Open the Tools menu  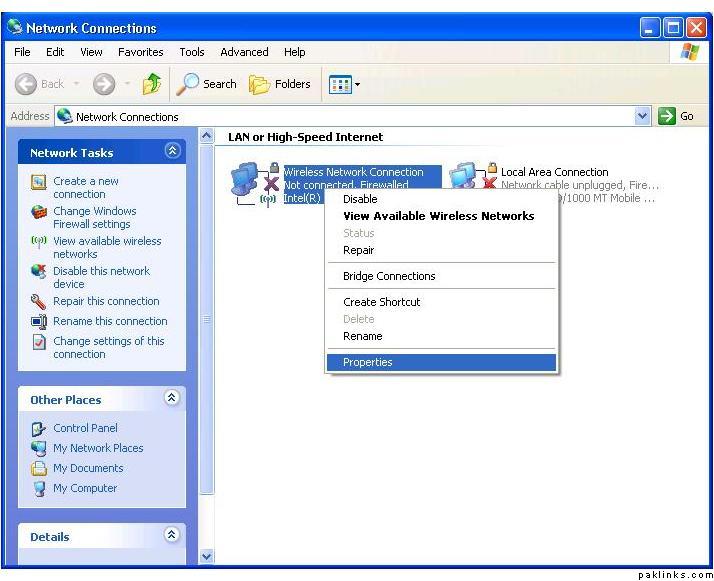coord(192,52)
